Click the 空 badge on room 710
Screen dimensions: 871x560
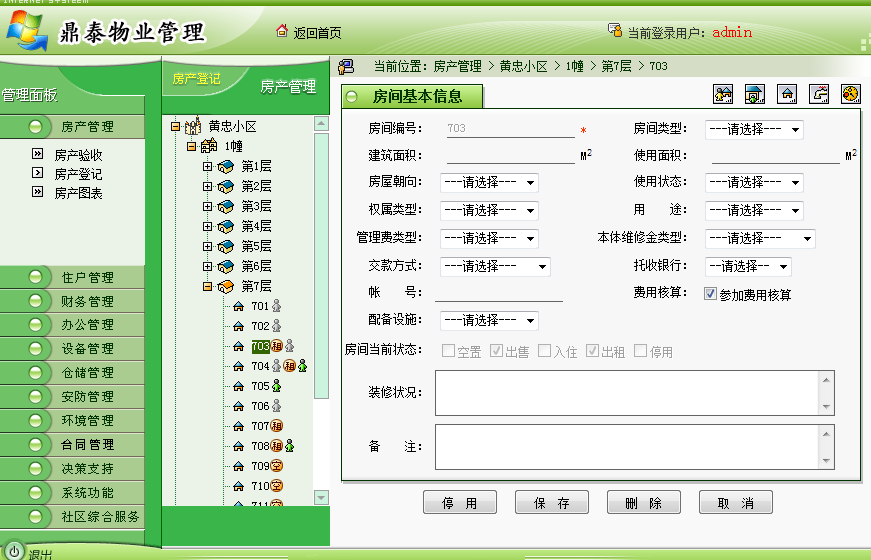click(277, 486)
